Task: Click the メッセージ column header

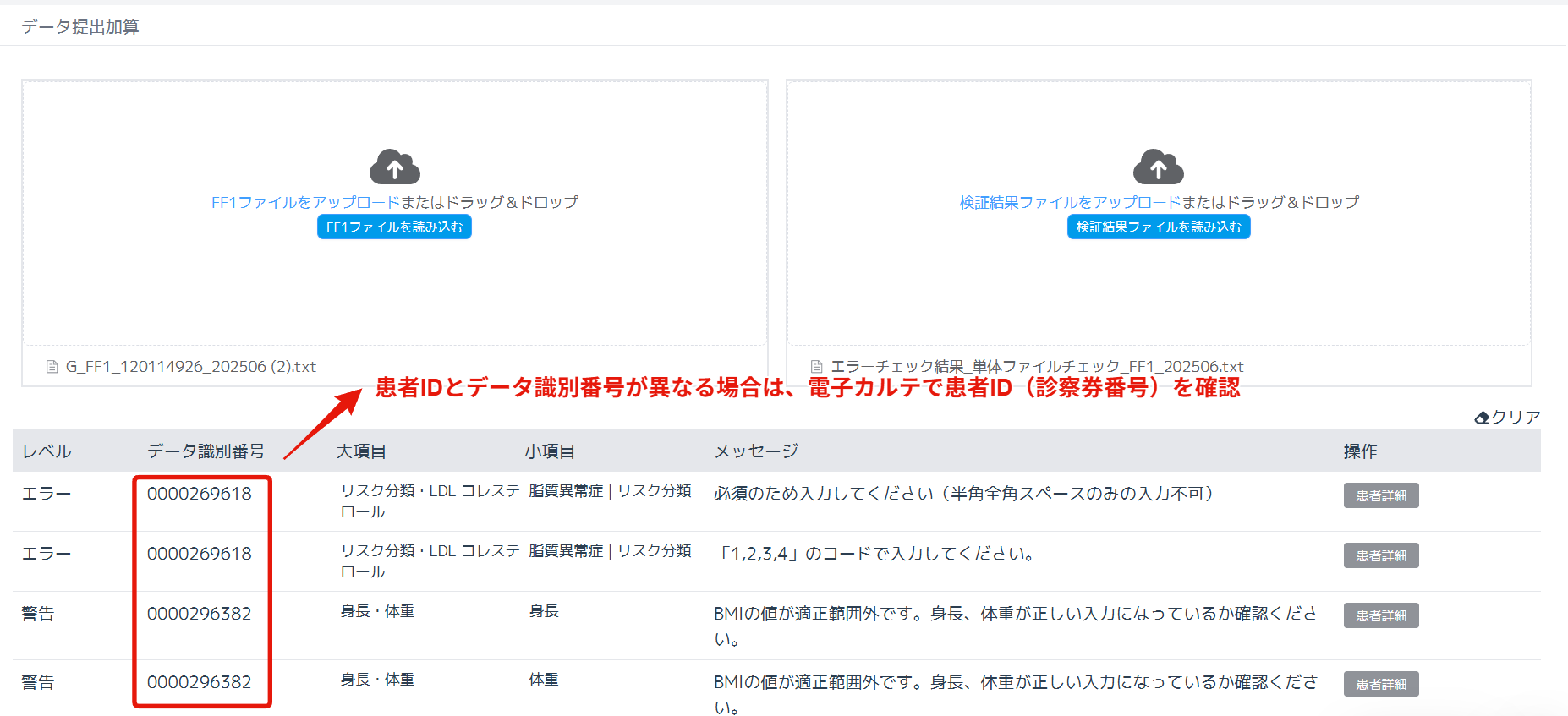Action: (x=756, y=451)
